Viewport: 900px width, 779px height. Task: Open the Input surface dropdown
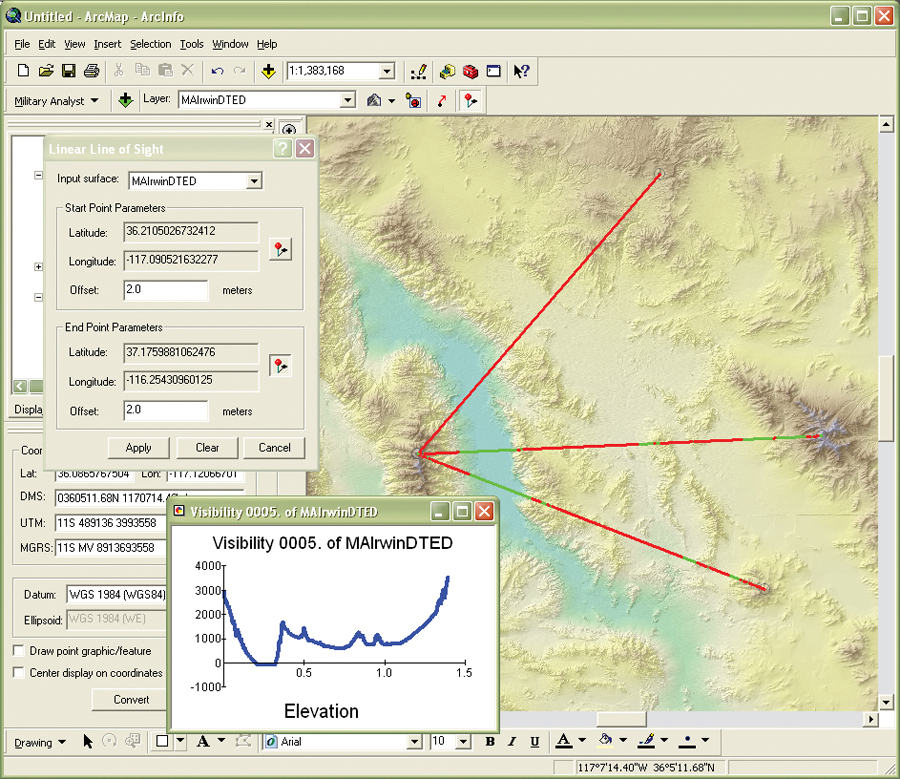pyautogui.click(x=254, y=181)
